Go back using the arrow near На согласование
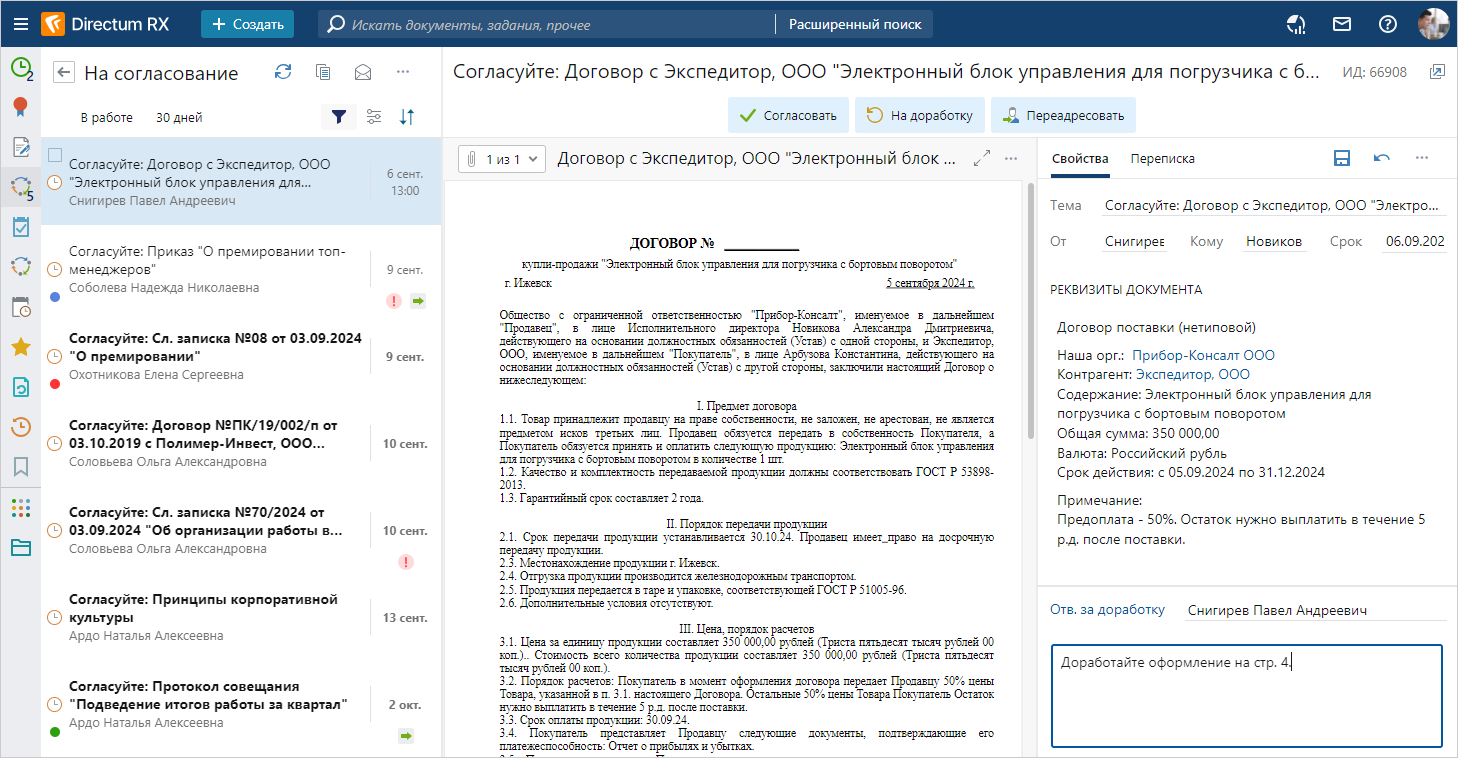The height and width of the screenshot is (758, 1458). [x=64, y=72]
